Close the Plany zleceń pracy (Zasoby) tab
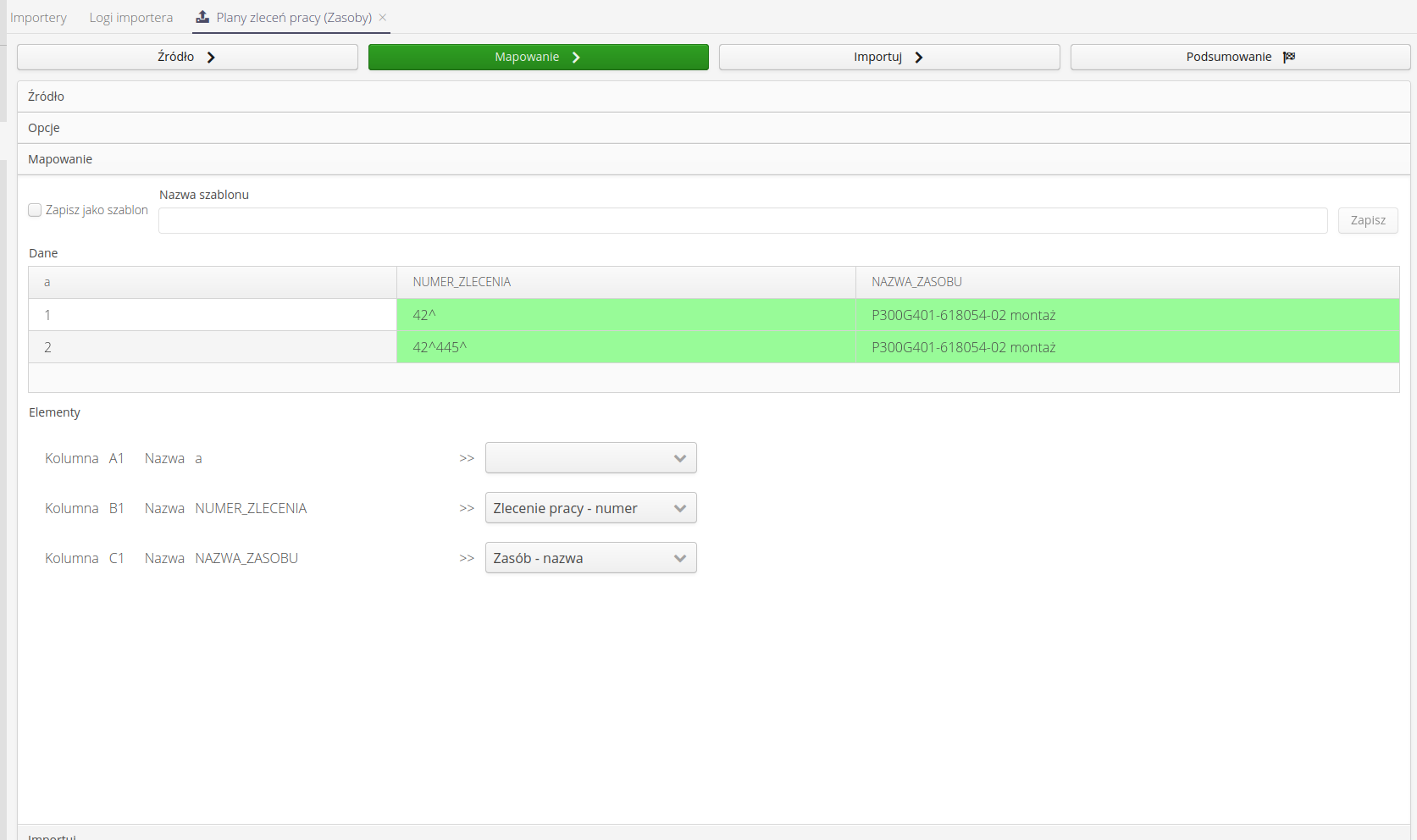This screenshot has width=1417, height=840. tap(383, 17)
